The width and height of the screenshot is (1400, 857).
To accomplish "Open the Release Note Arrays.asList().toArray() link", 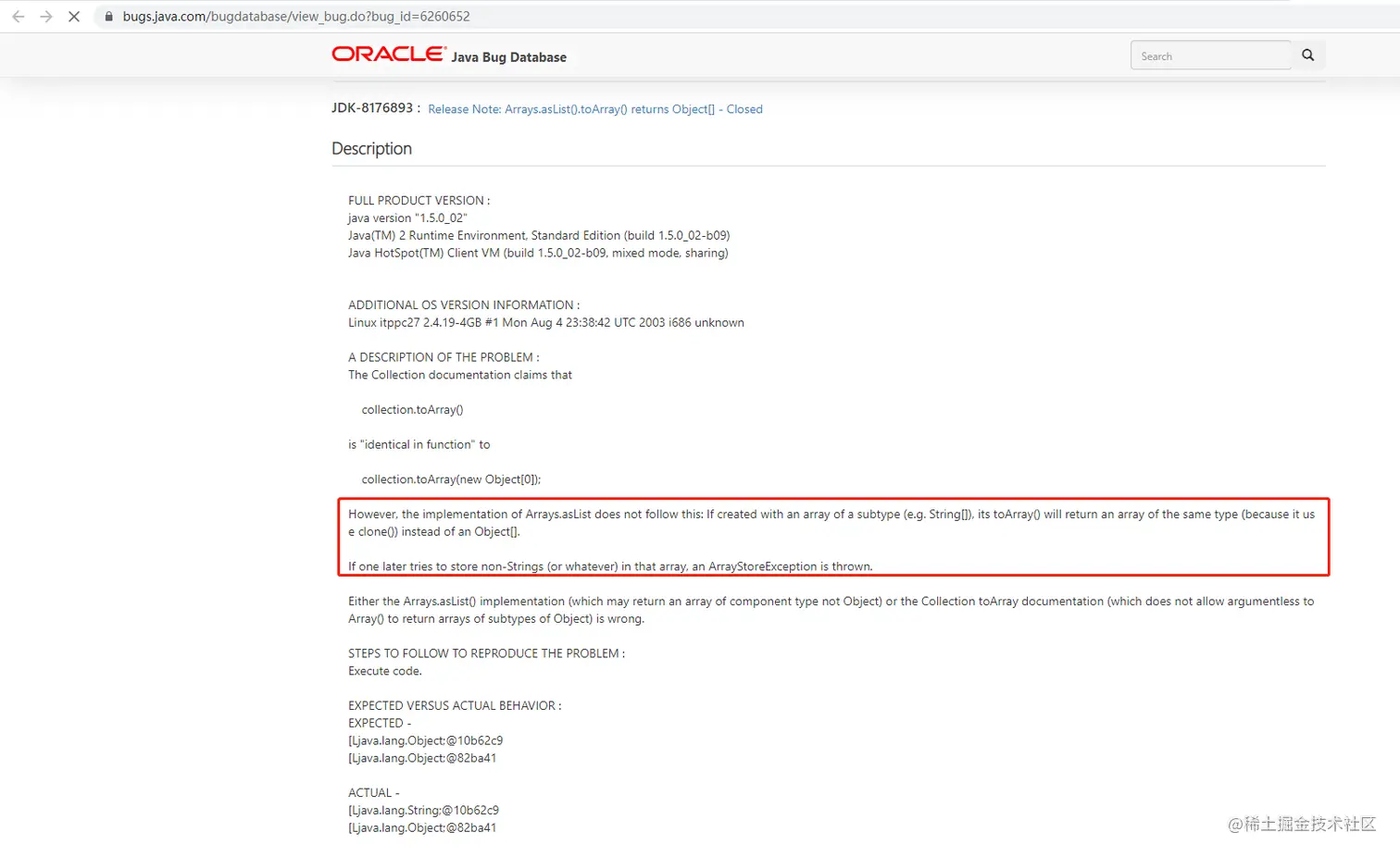I will pos(595,109).
